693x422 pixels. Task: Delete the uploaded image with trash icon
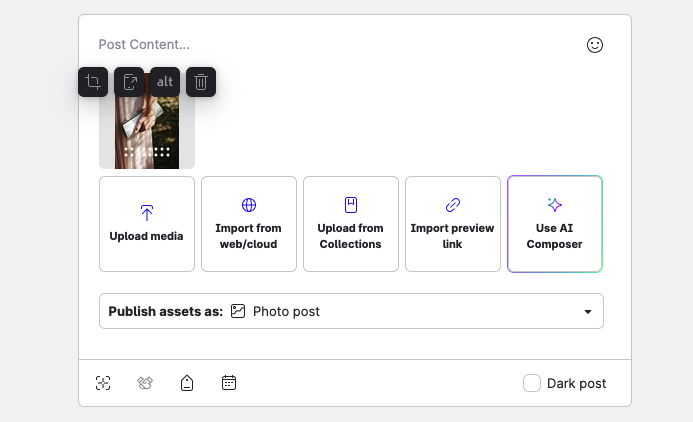point(201,82)
